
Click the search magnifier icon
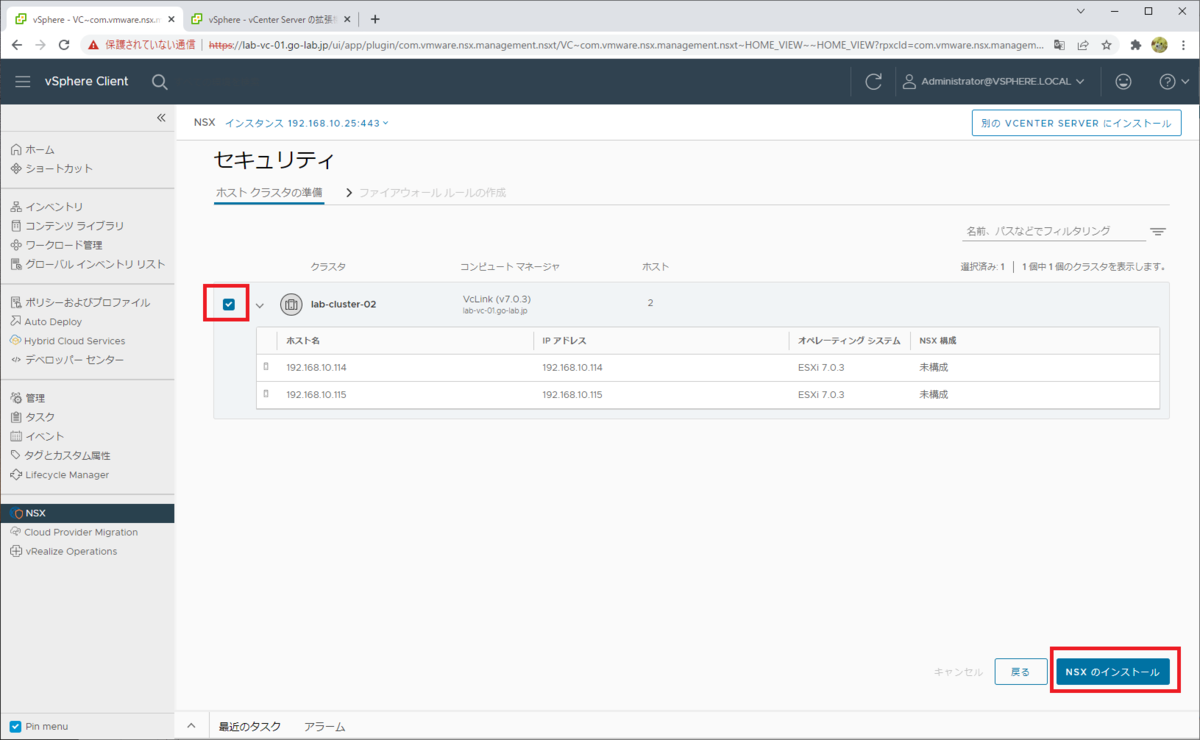[160, 81]
